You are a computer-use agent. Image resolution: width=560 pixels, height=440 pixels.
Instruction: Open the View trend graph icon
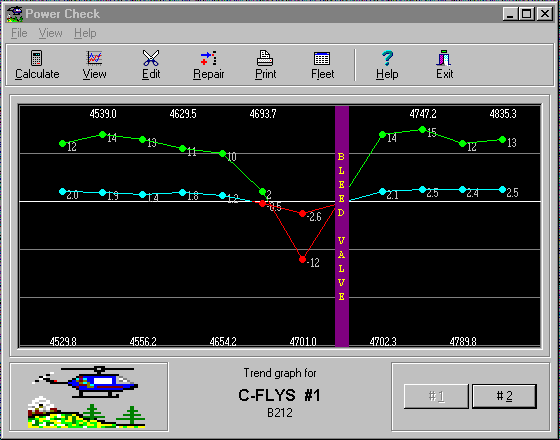click(95, 58)
